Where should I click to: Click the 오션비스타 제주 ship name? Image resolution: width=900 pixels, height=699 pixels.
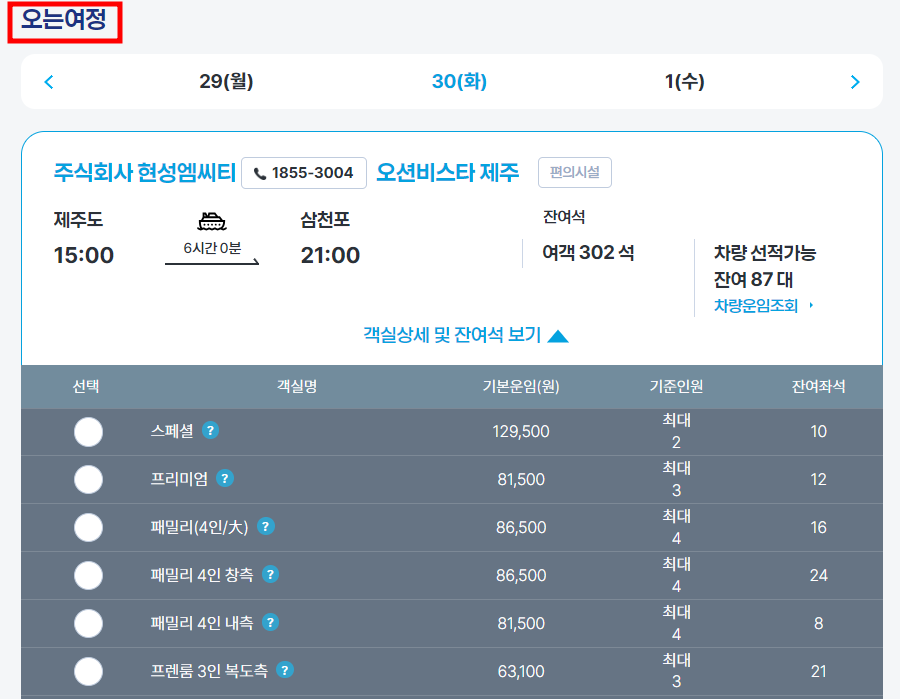pos(447,171)
